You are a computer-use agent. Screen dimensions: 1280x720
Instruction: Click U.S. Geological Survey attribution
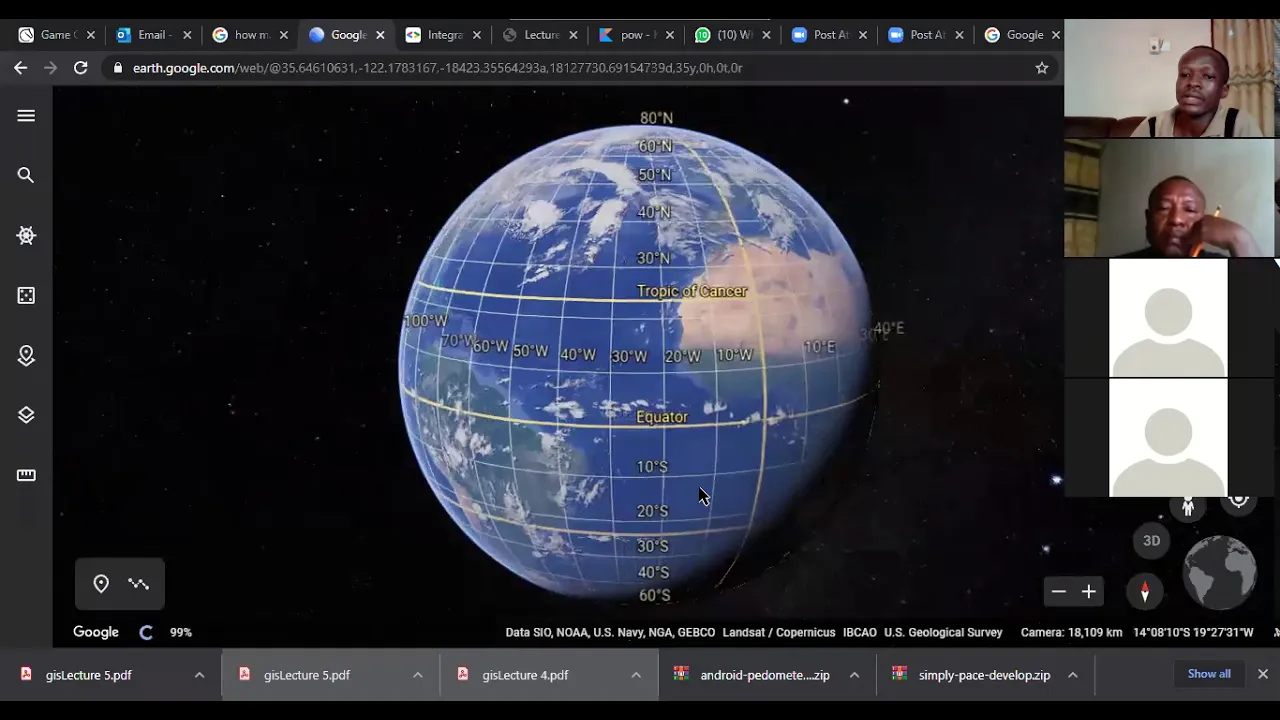[943, 632]
